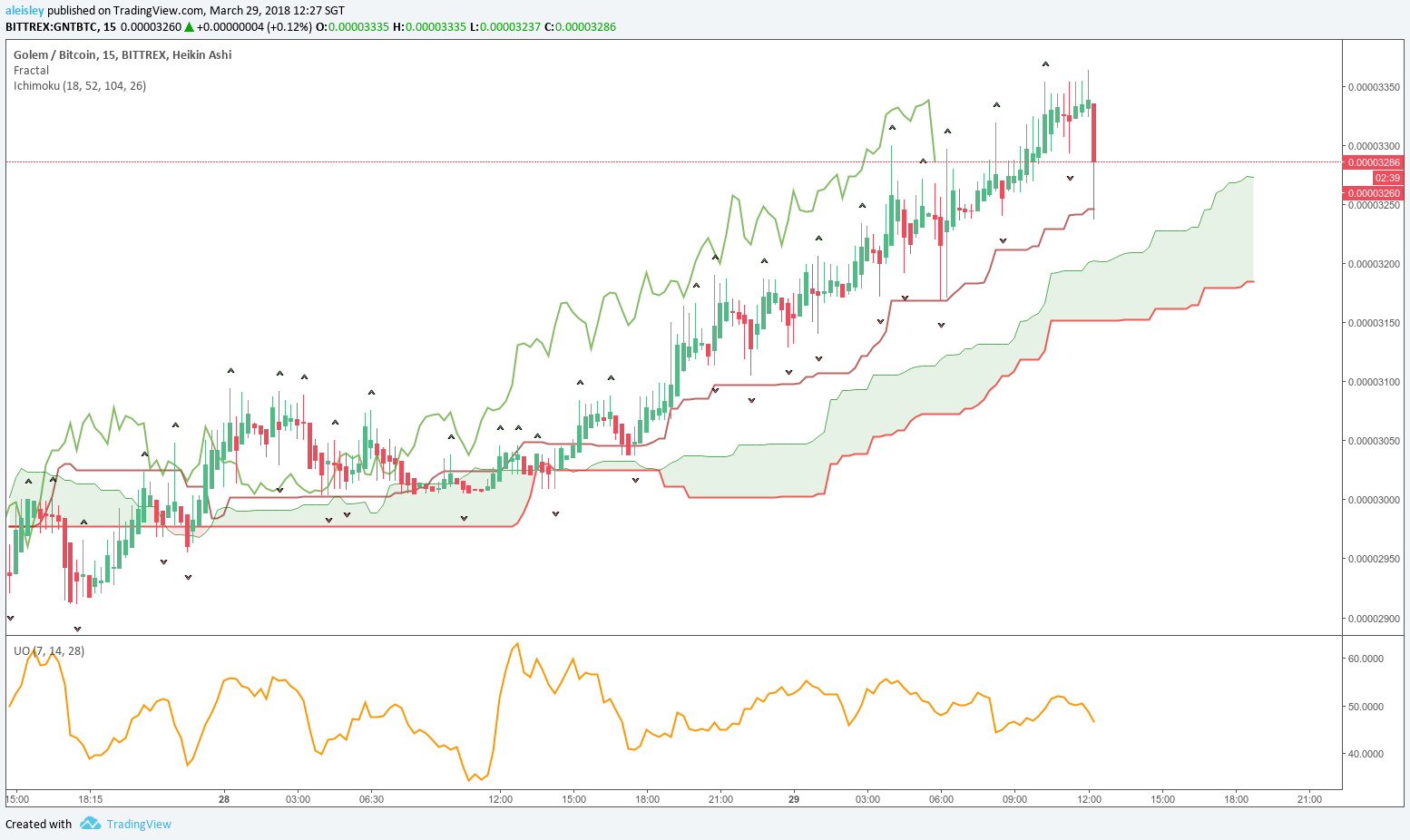Click the 50.0000 oscillator axis label
The width and height of the screenshot is (1410, 840).
coord(1366,707)
